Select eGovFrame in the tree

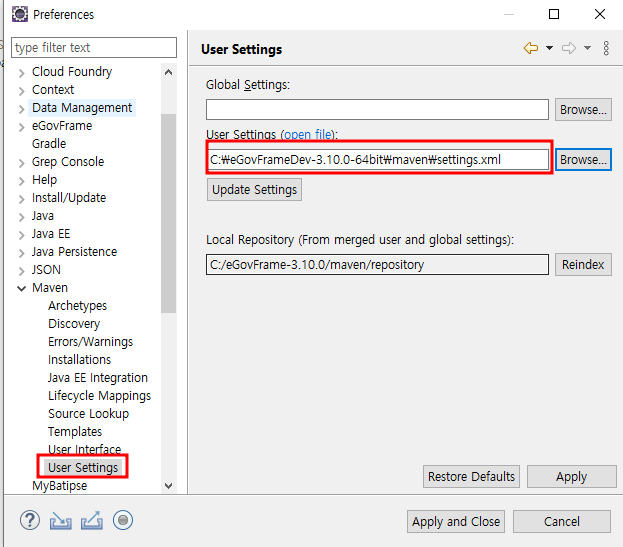[62, 126]
